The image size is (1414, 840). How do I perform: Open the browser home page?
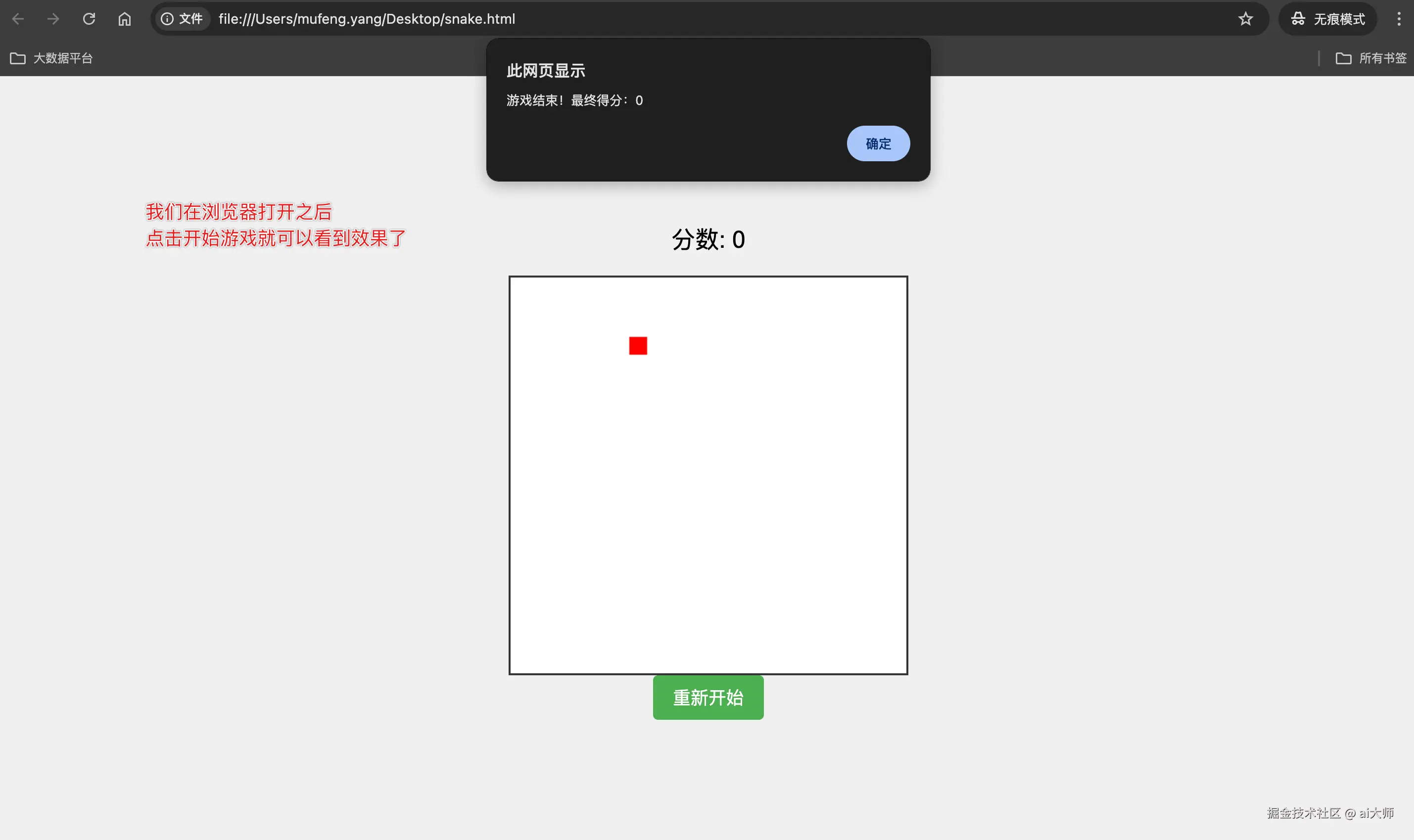[x=124, y=19]
